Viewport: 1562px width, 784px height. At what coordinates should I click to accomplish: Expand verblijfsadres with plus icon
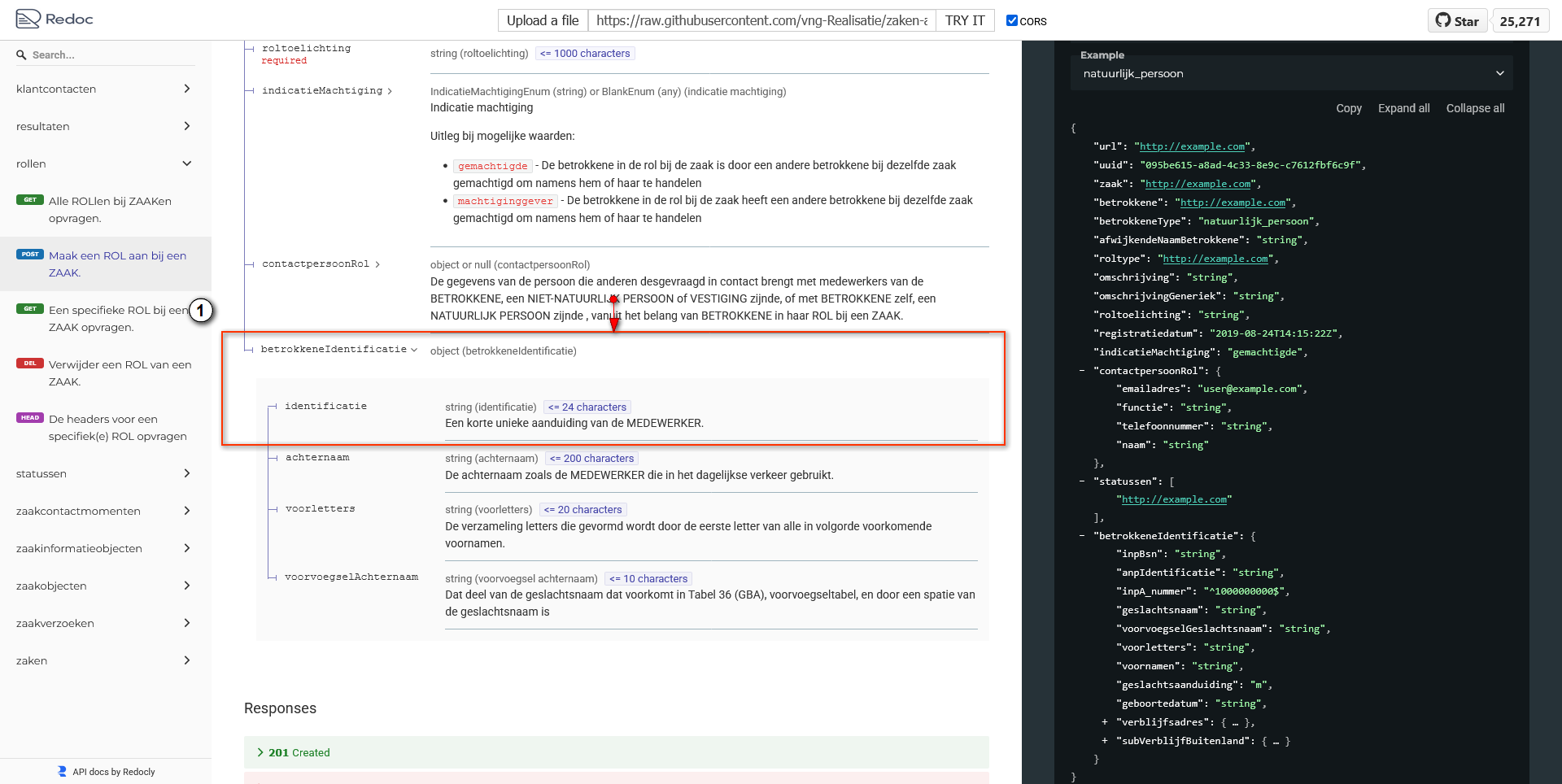click(x=1104, y=722)
